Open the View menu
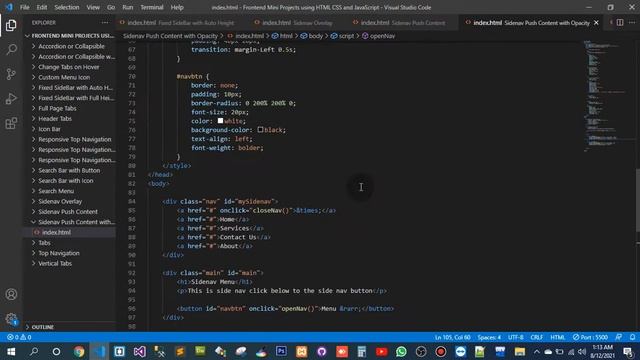The width and height of the screenshot is (640, 360). pos(93,7)
